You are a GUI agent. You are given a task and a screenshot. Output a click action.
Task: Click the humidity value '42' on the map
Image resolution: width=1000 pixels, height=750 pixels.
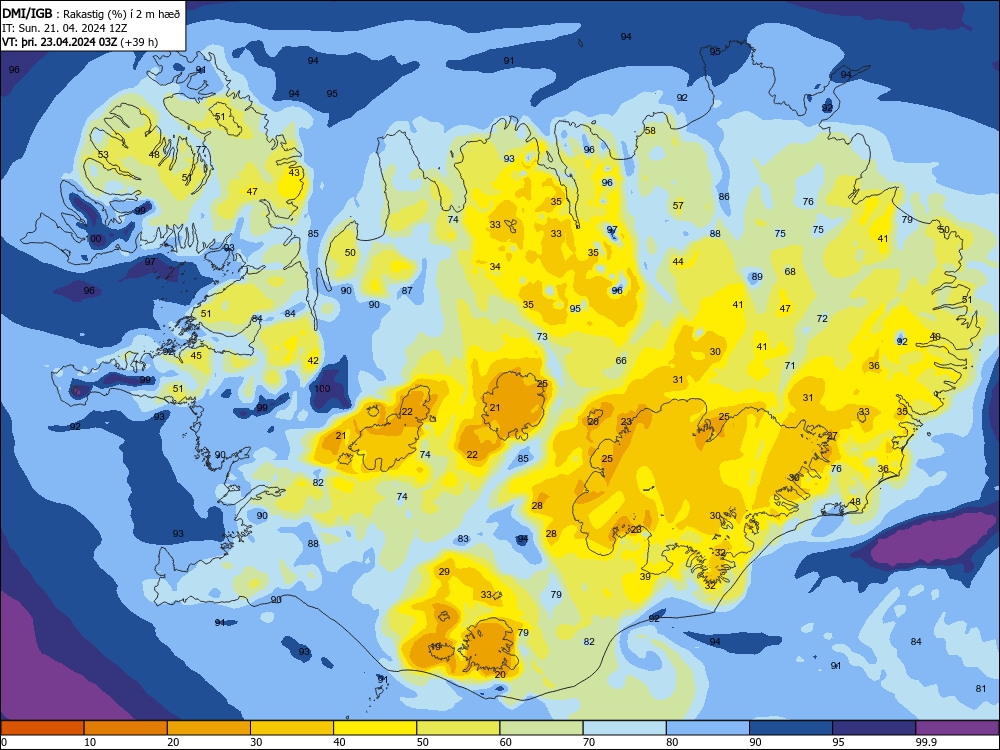[x=313, y=360]
